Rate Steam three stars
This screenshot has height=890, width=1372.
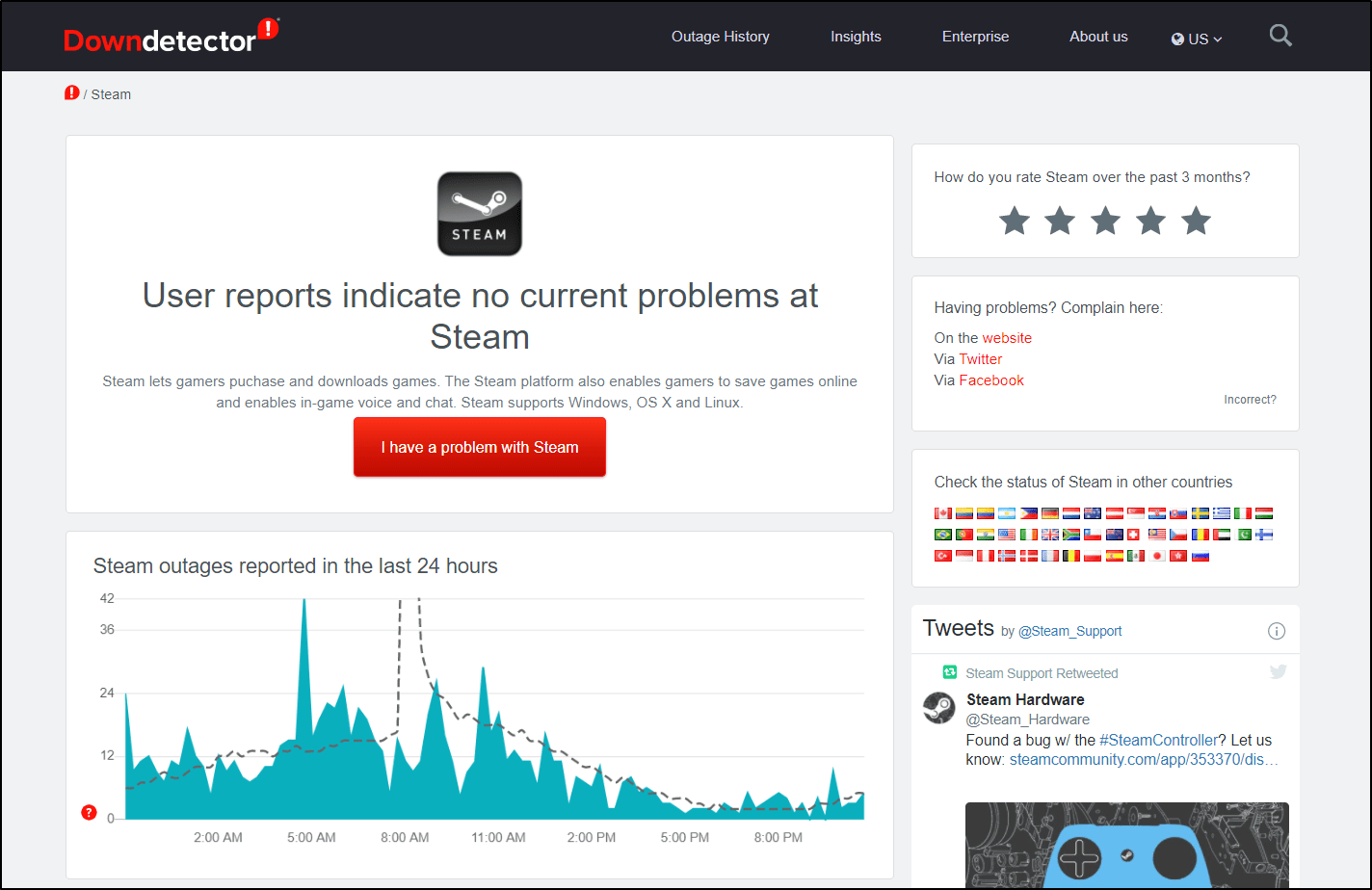1105,221
